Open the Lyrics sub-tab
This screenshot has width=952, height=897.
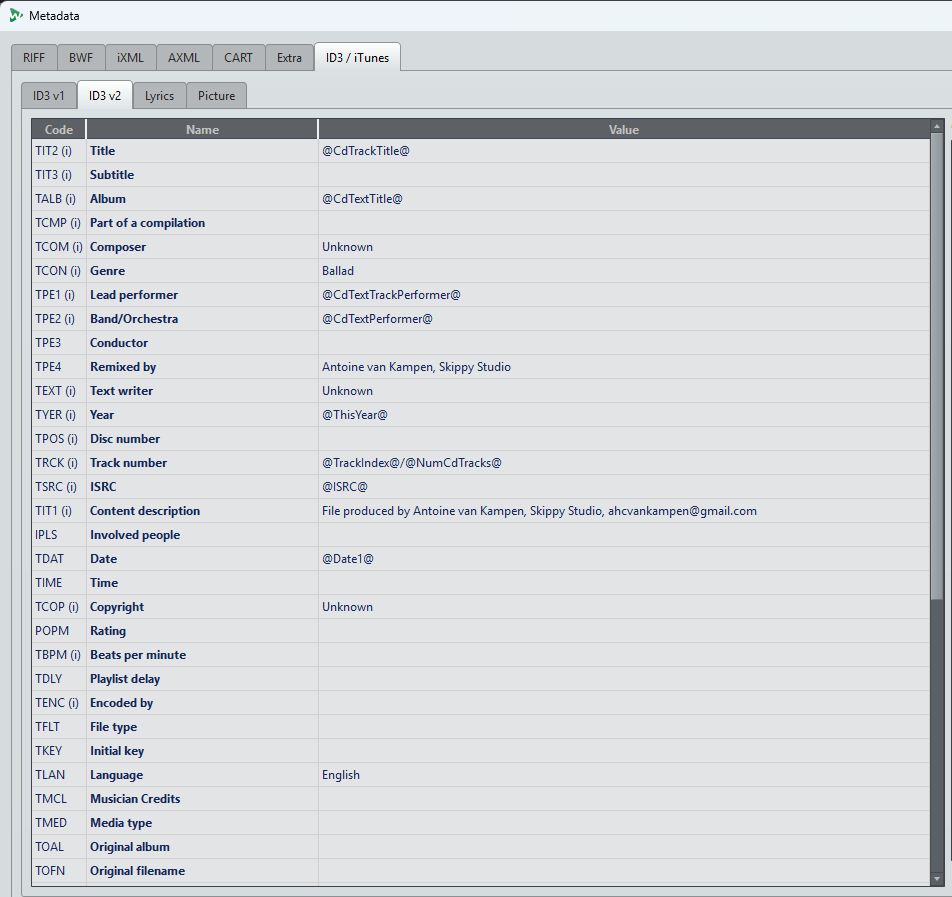coord(159,96)
